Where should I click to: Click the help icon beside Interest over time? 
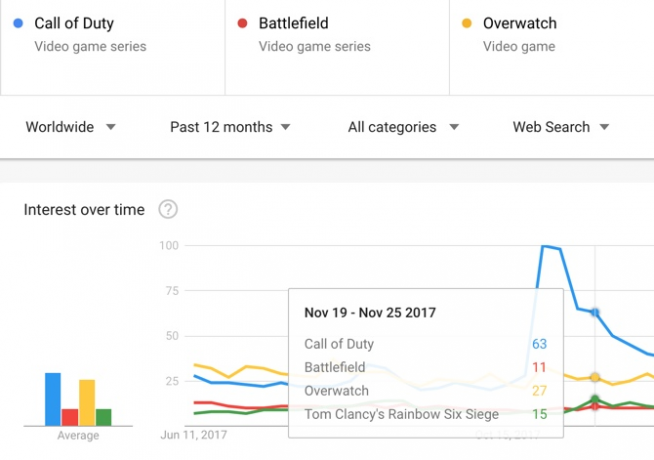[168, 209]
